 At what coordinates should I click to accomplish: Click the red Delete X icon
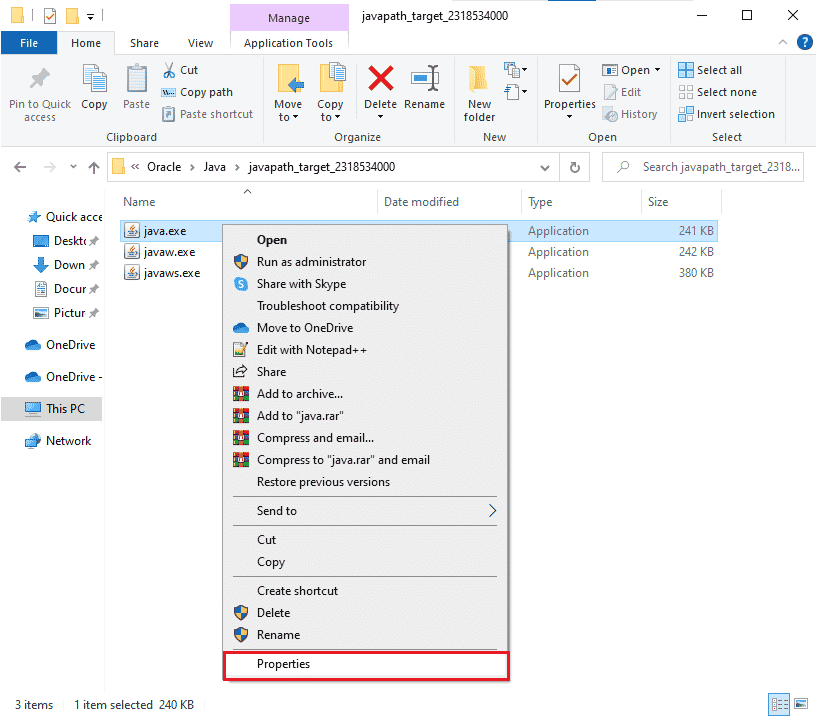381,79
